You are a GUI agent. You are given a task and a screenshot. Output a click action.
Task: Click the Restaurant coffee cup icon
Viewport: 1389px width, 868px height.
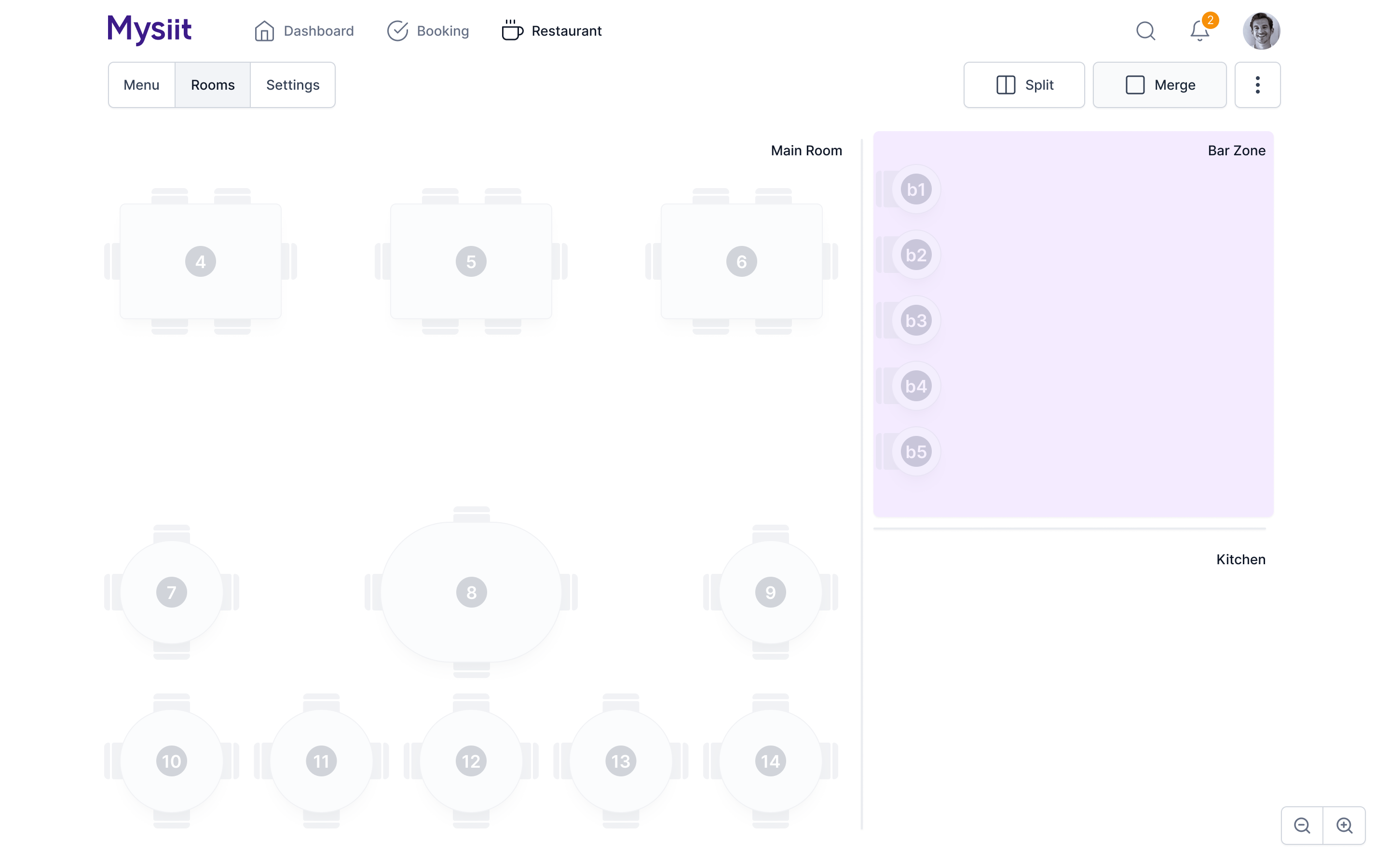[512, 31]
